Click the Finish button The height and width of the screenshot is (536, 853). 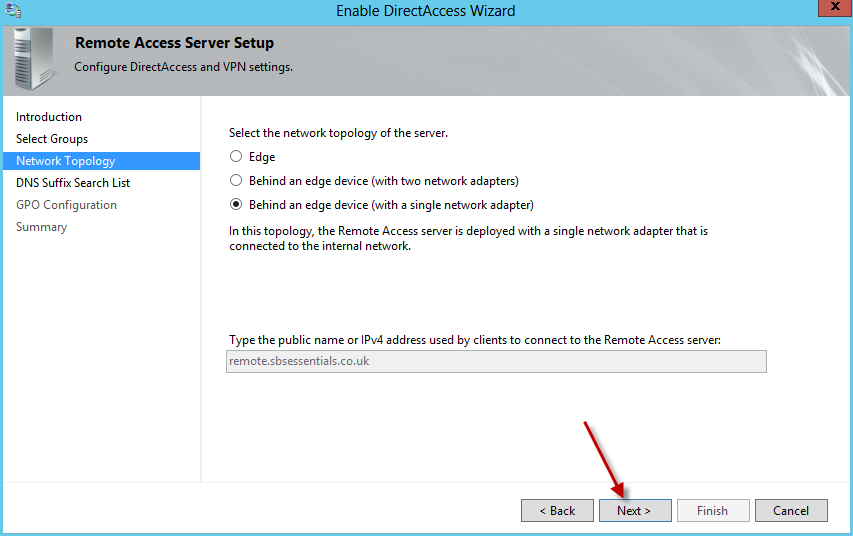712,511
